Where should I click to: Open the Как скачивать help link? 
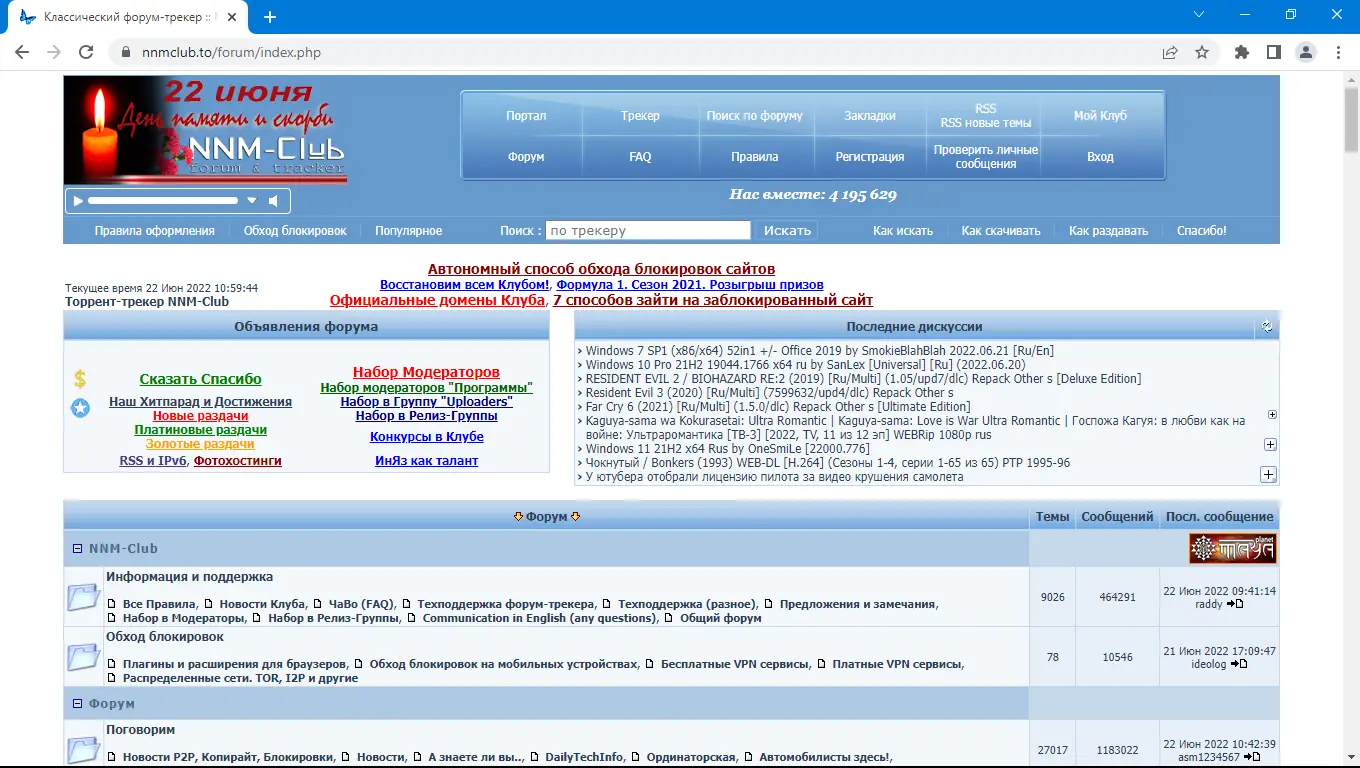point(1001,231)
